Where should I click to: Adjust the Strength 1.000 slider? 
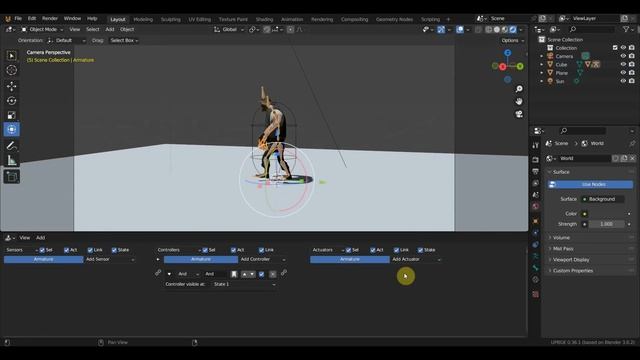[x=607, y=224]
